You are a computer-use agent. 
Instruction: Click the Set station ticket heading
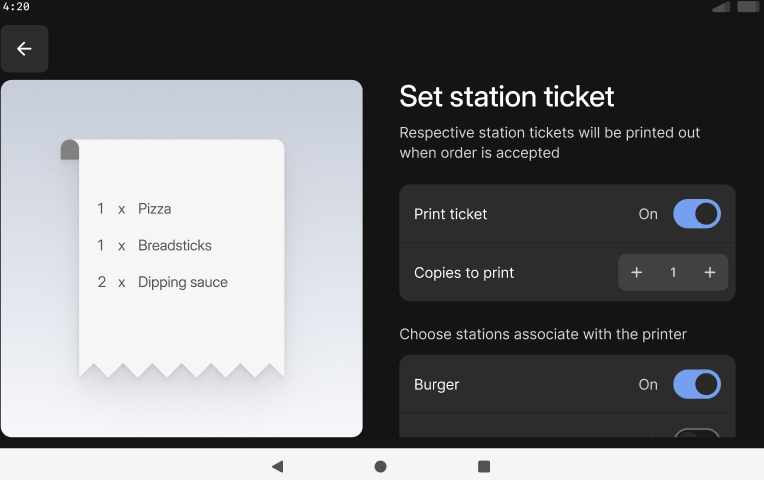(x=507, y=96)
